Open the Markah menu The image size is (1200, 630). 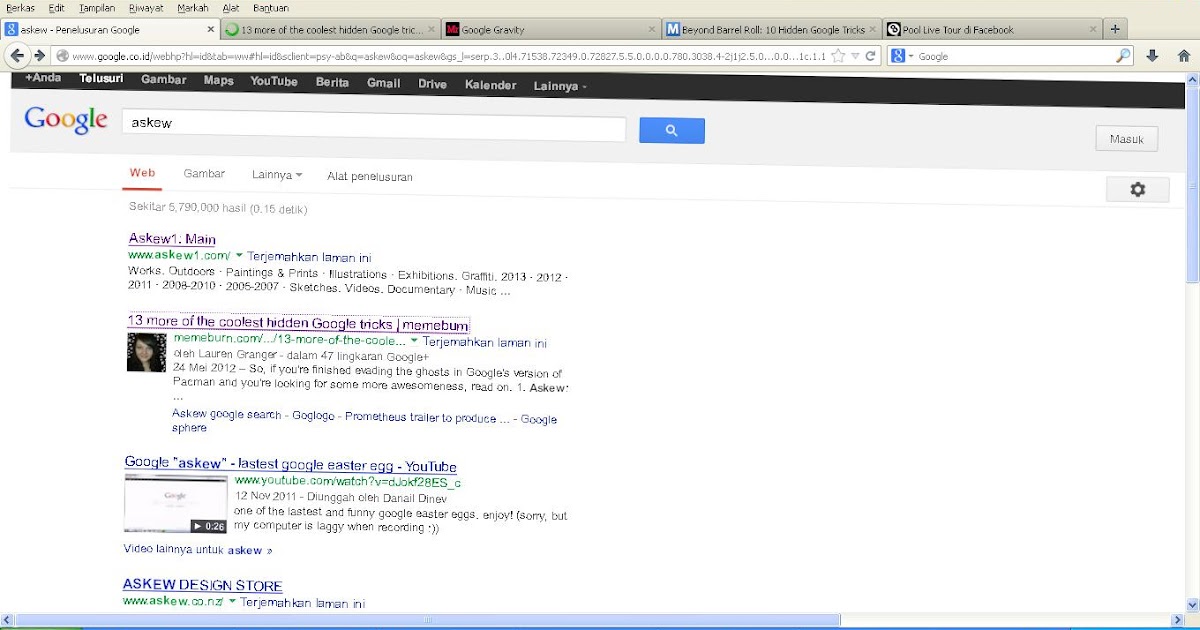[x=193, y=8]
